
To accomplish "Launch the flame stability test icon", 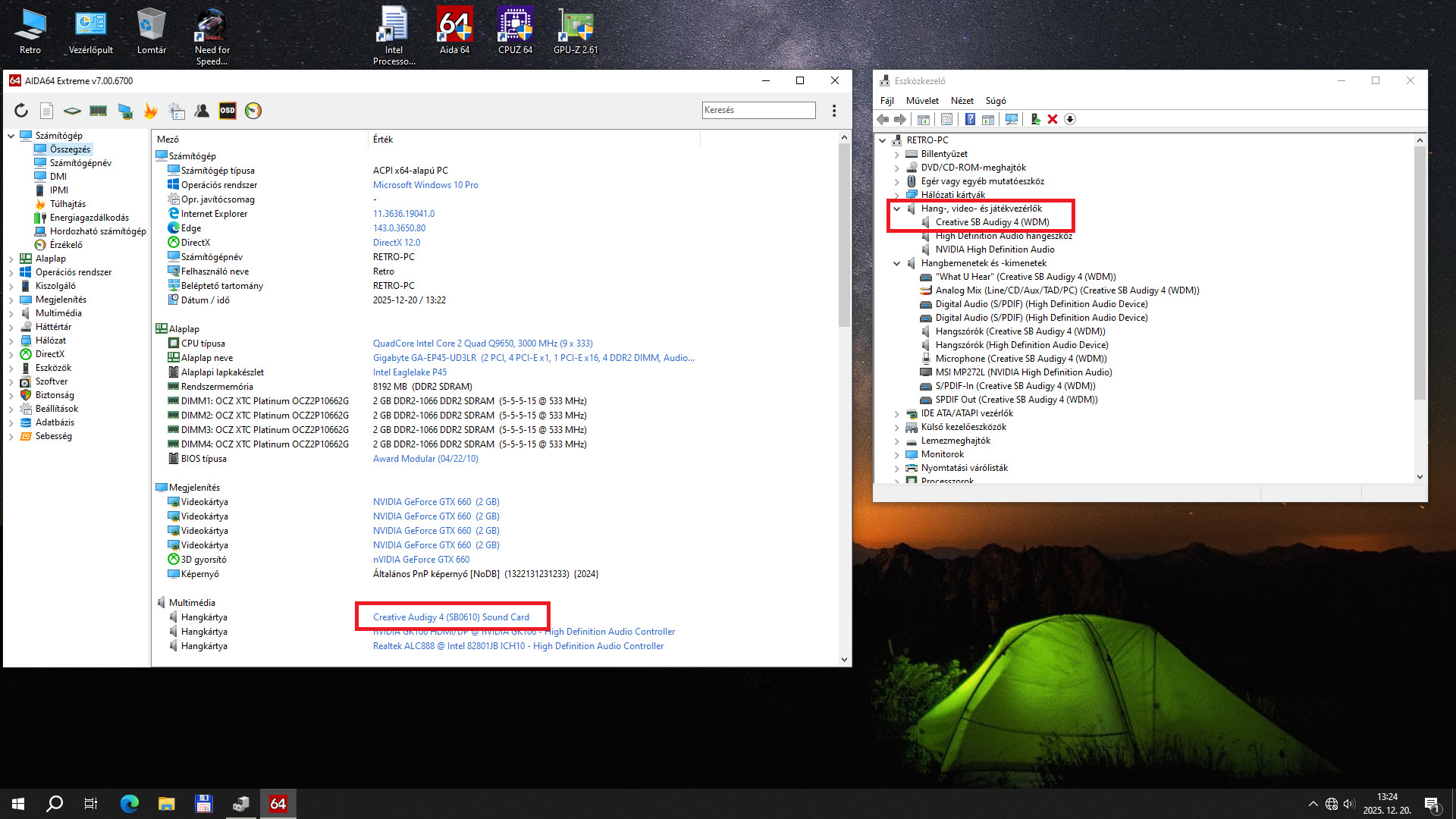I will point(150,111).
